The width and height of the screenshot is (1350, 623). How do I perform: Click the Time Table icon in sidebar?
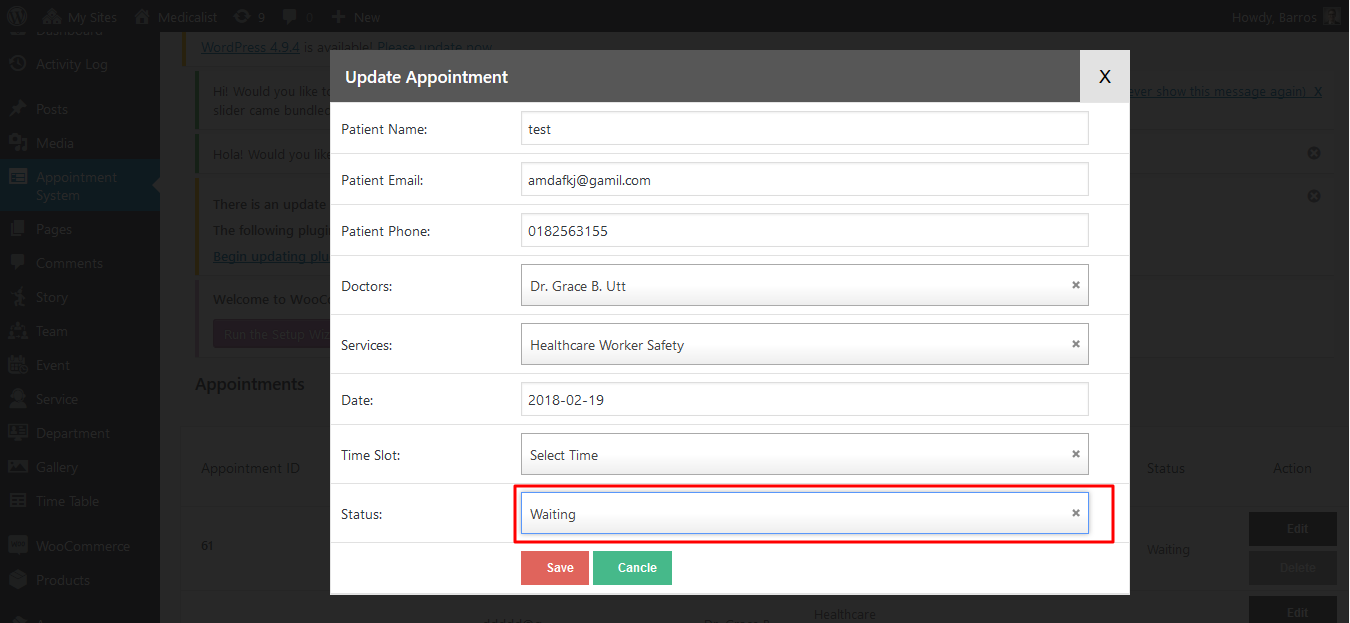tap(18, 501)
